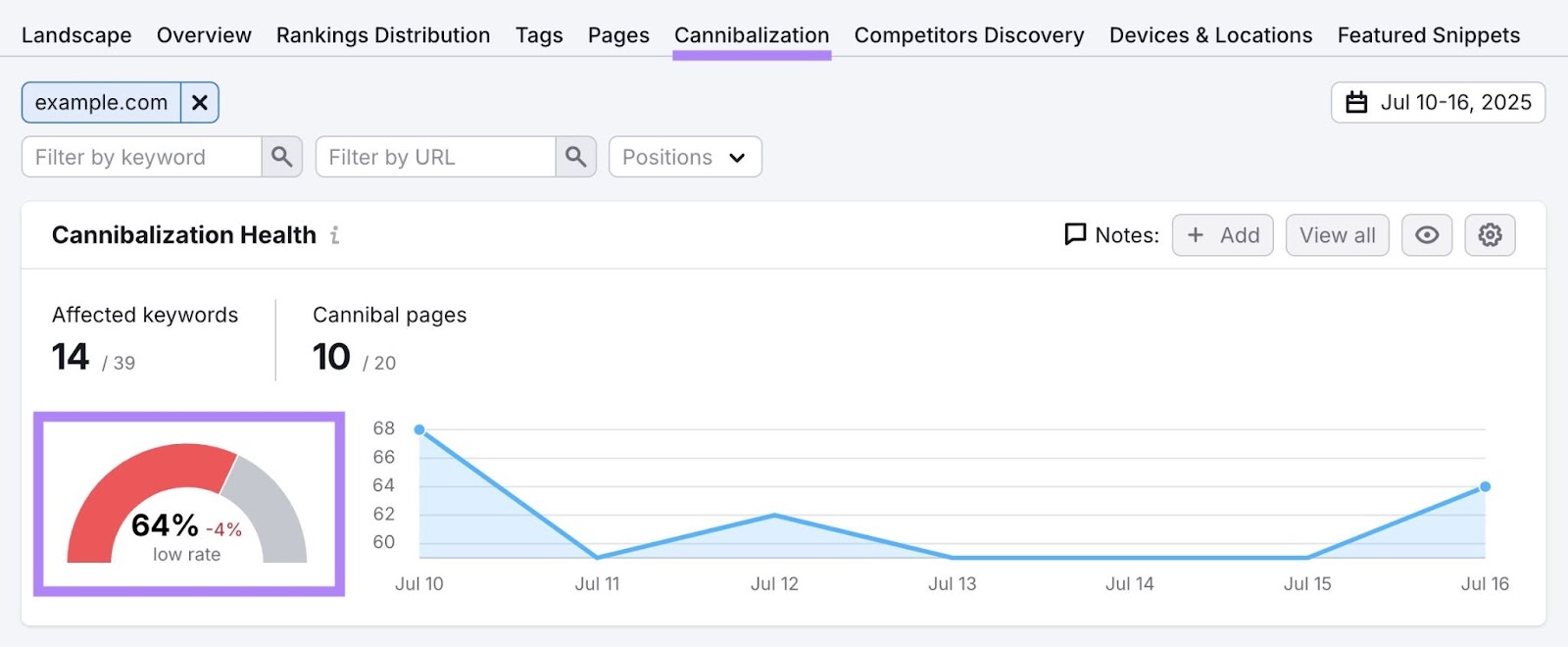Open the Competitors Discovery tab
1568x647 pixels.
click(x=968, y=35)
